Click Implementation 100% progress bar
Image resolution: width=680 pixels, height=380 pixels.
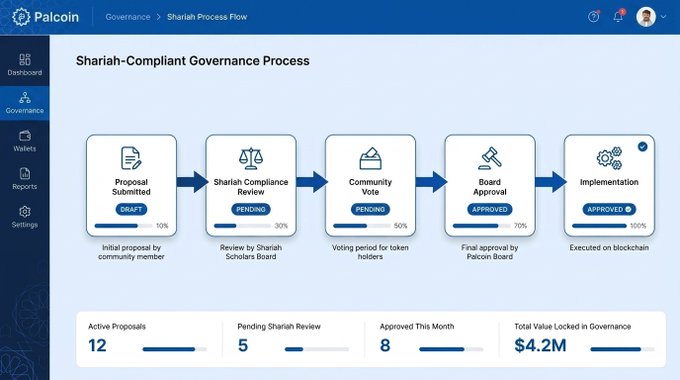point(599,226)
